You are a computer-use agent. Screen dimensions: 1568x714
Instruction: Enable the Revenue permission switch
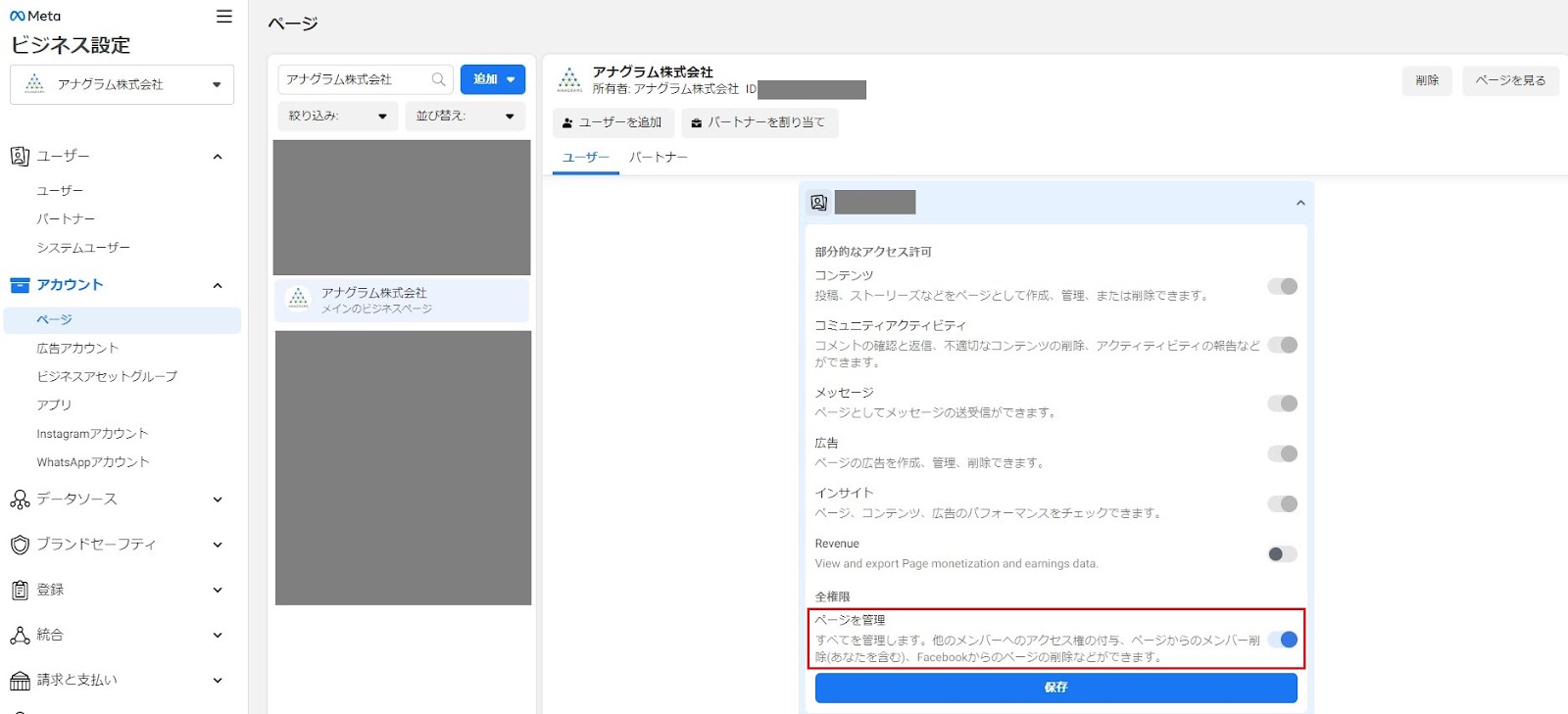click(x=1283, y=554)
